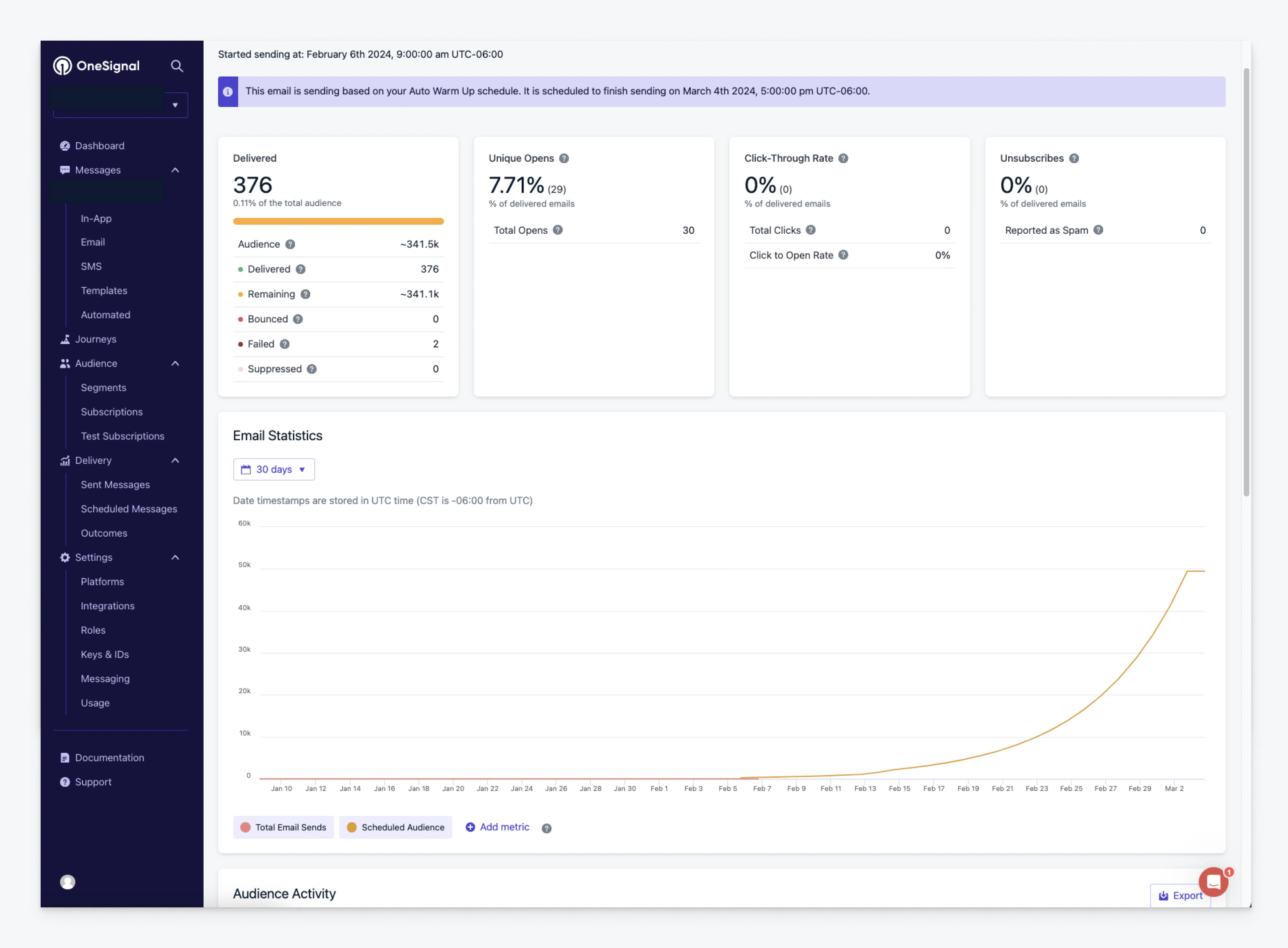Select the Delivery chart icon
Screen dimensions: 1288x948
[x=64, y=460]
